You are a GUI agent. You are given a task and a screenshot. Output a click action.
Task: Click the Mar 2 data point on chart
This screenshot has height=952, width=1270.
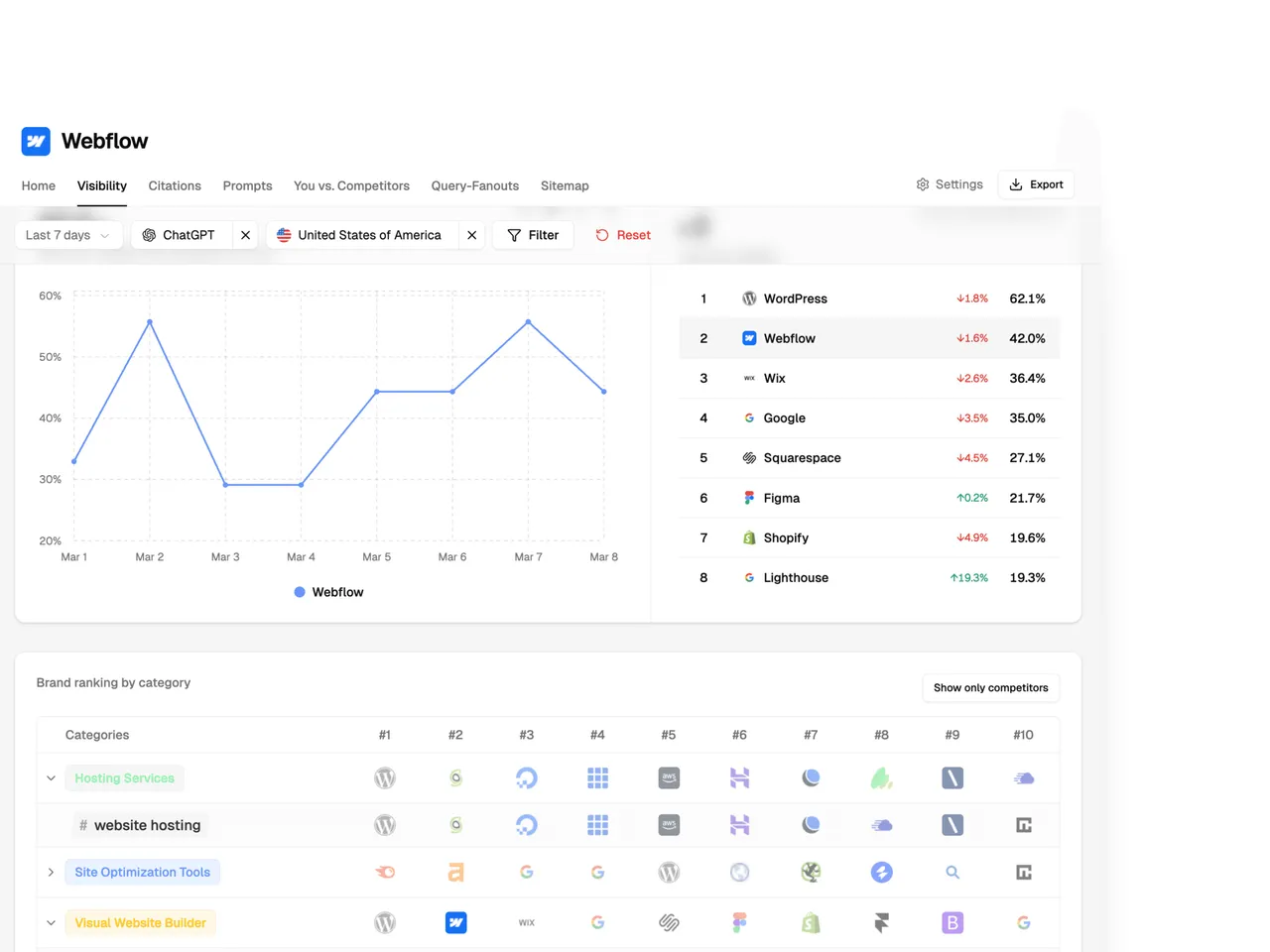(150, 322)
